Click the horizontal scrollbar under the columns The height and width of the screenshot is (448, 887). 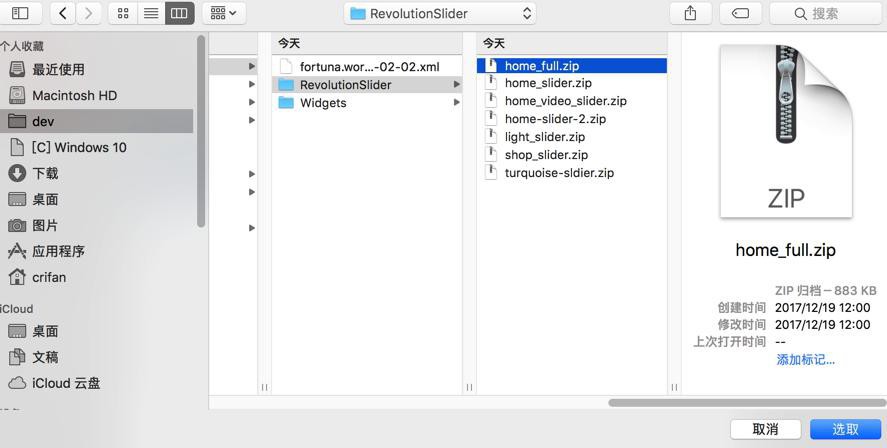747,403
